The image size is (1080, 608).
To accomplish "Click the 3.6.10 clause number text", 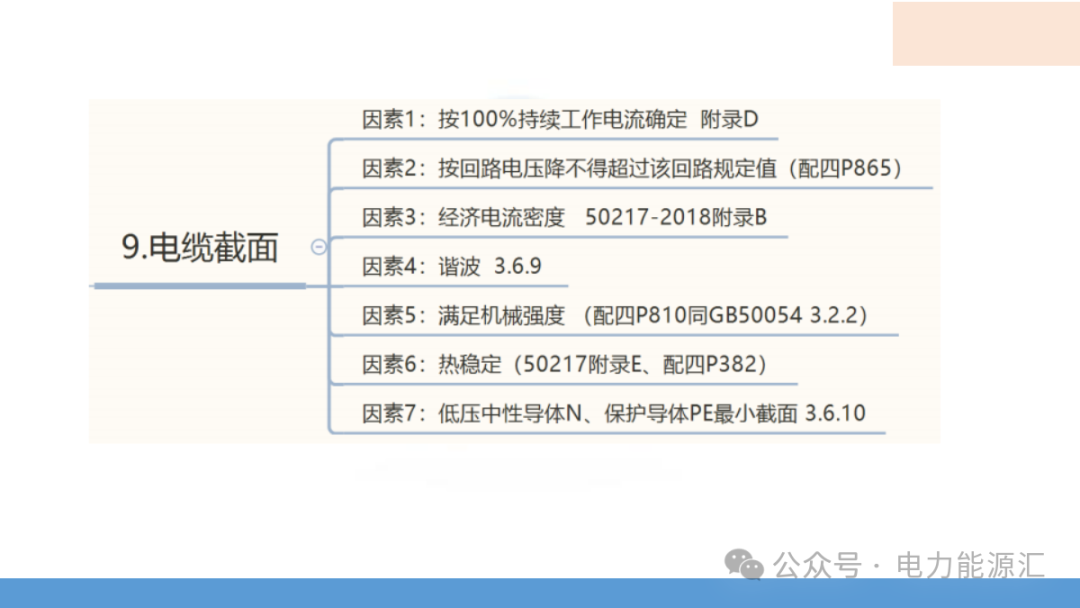I will click(x=835, y=413).
